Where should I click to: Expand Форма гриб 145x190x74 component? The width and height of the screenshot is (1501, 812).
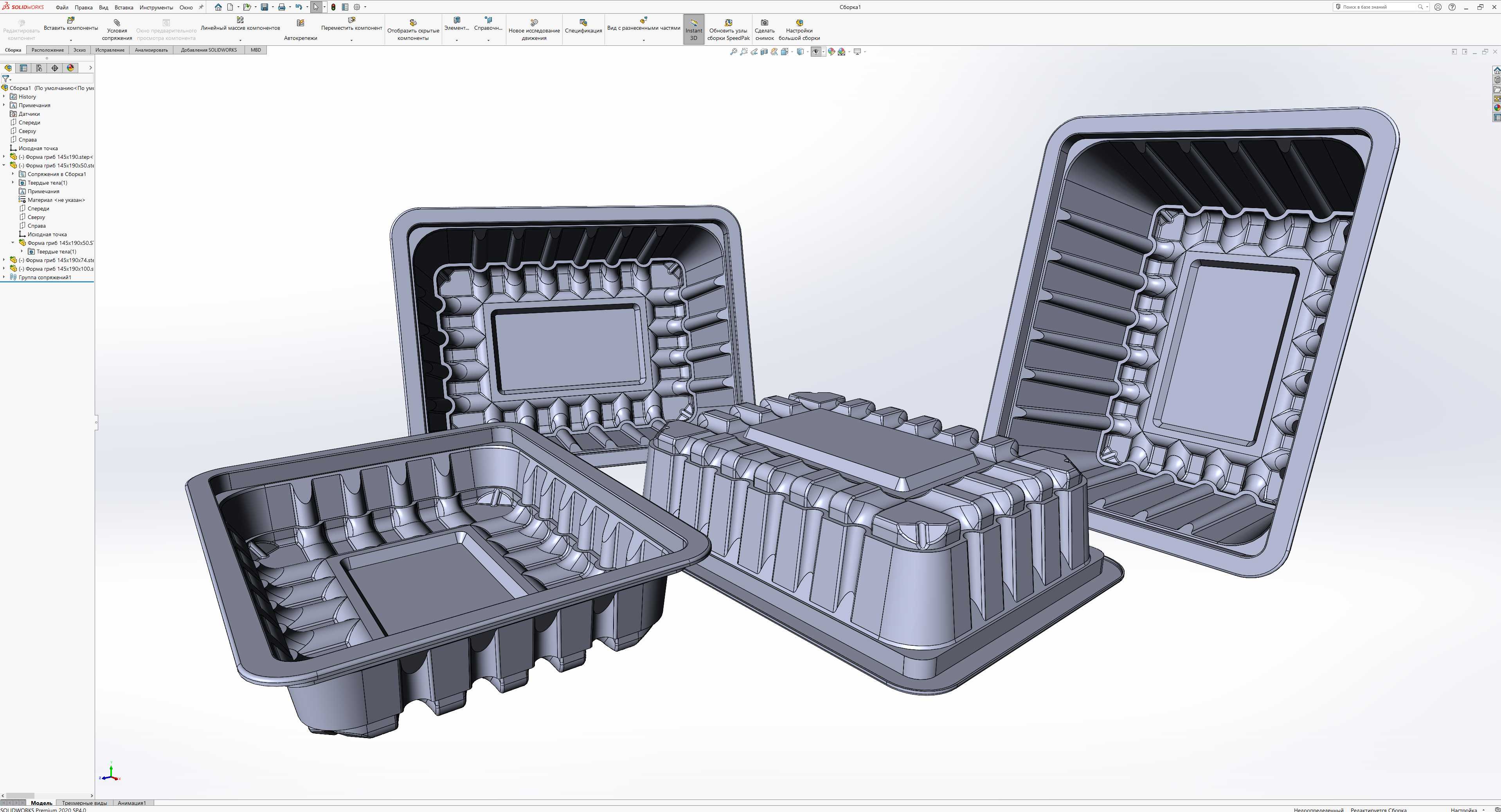tap(5, 260)
